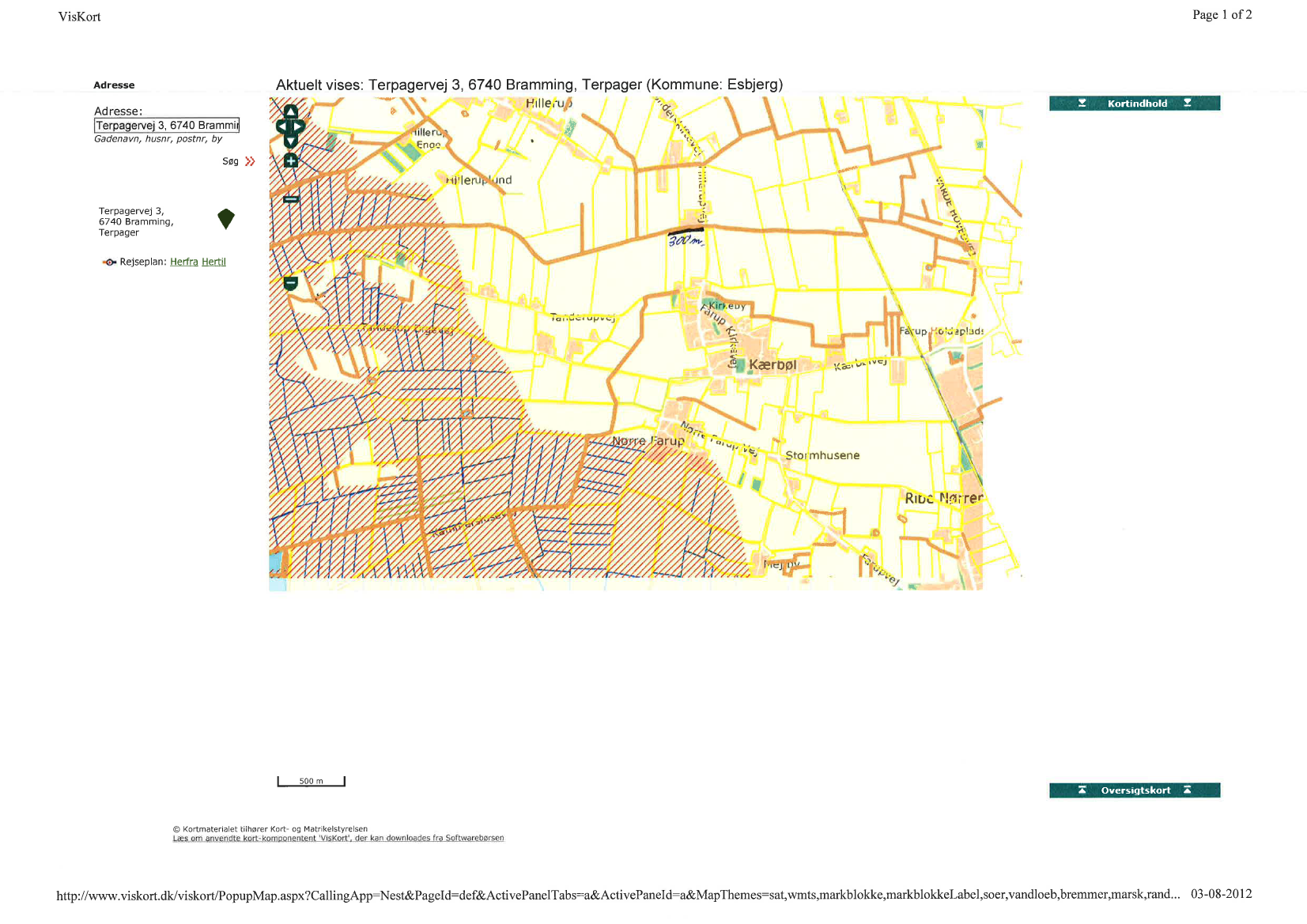Click the Gadenavn, husnr, postnr hint text
1307x924 pixels.
pyautogui.click(x=158, y=139)
